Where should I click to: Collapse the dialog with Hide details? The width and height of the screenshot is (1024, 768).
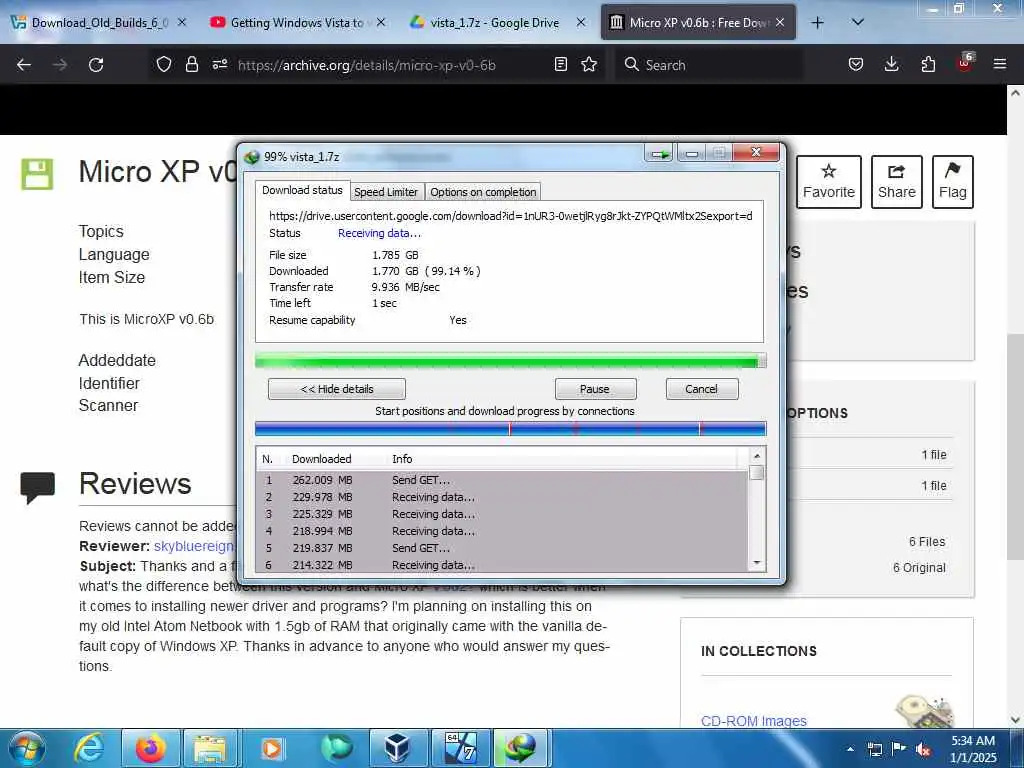pyautogui.click(x=337, y=389)
